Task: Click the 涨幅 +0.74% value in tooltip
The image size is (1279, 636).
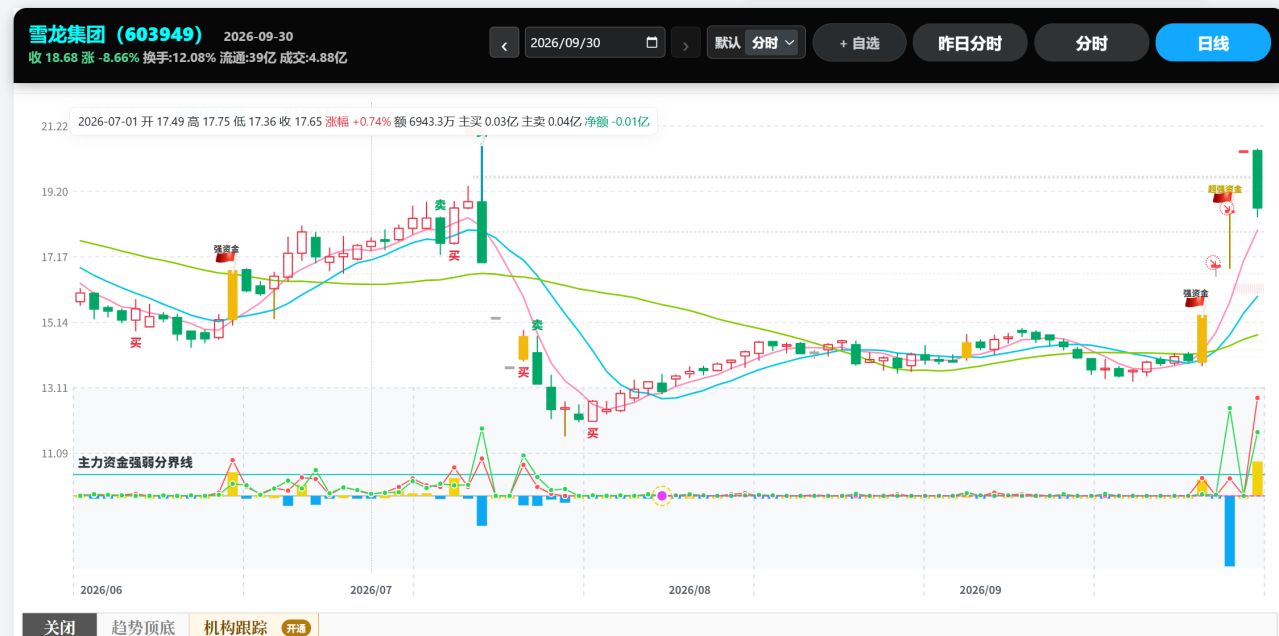Action: (358, 122)
